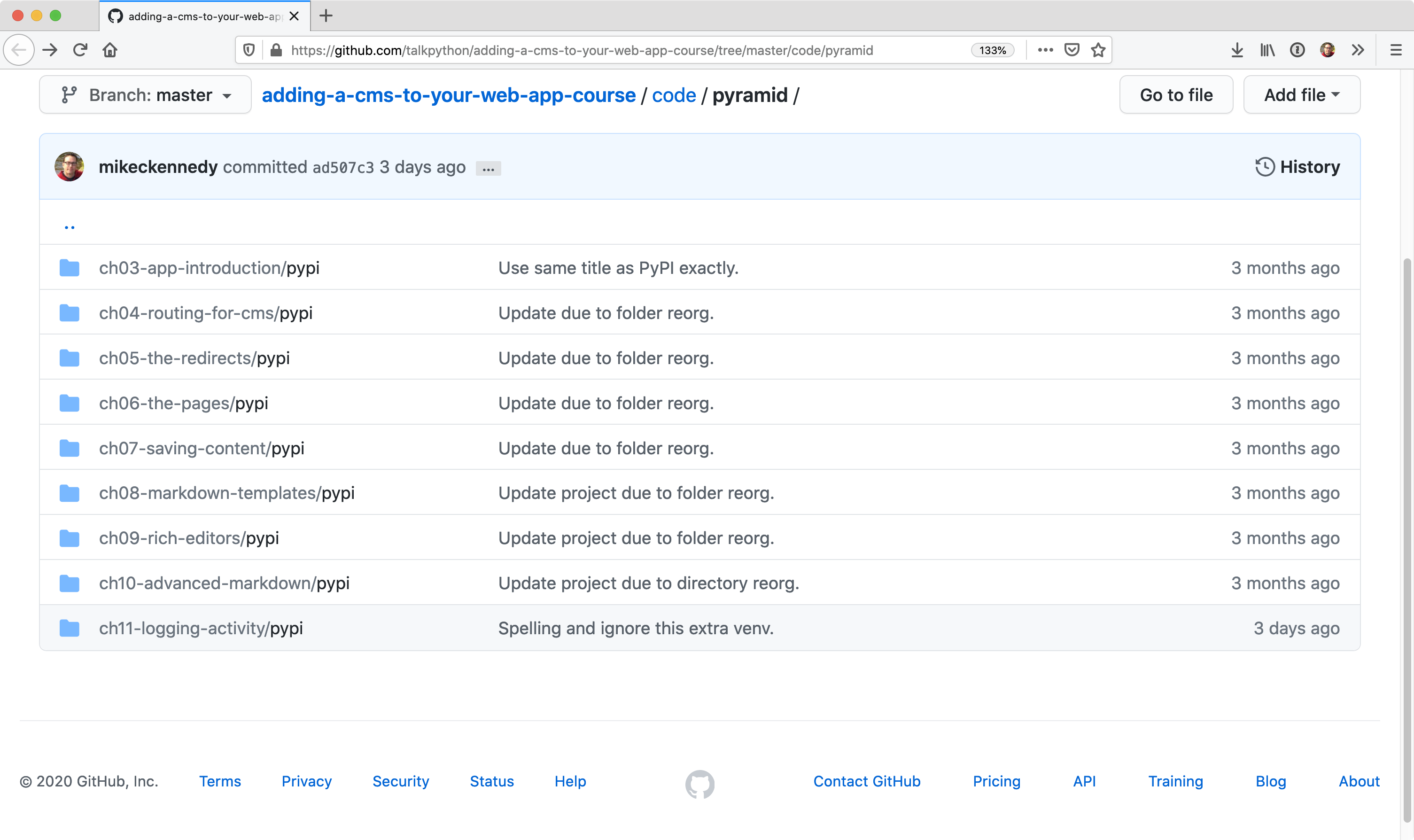This screenshot has width=1414, height=840.
Task: Open ch03-app-introduction/pypi folder
Action: pos(209,268)
